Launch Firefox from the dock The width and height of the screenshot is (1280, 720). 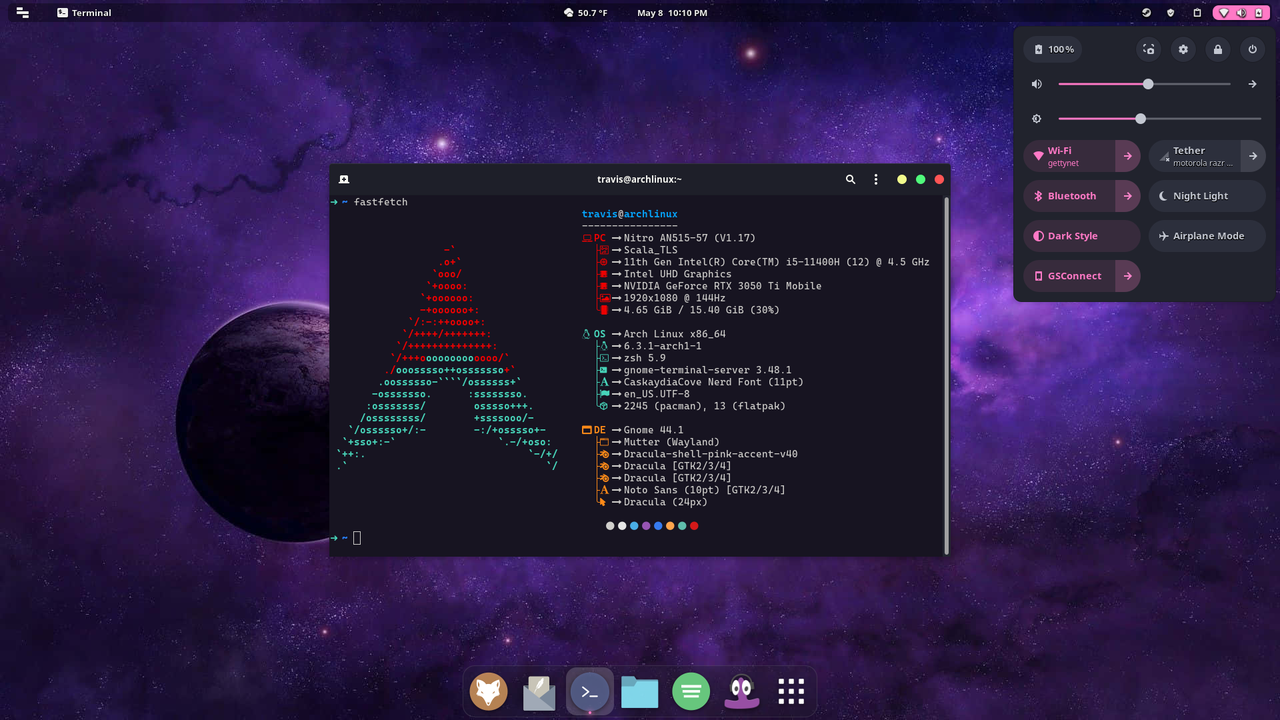pos(488,691)
